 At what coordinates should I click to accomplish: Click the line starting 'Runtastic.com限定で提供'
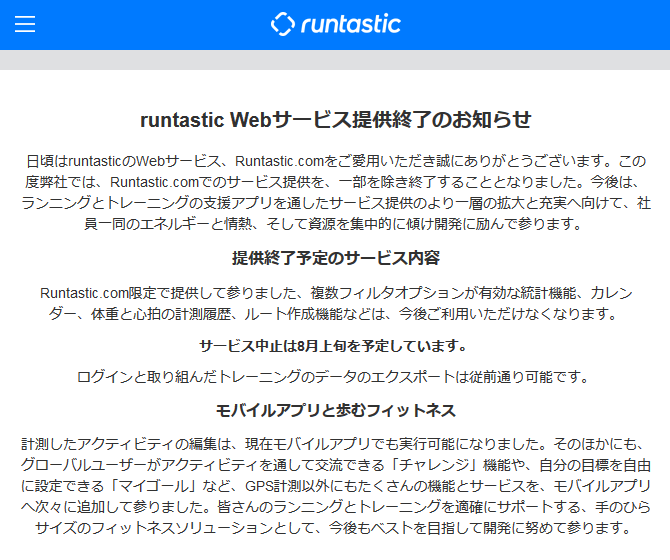335,293
